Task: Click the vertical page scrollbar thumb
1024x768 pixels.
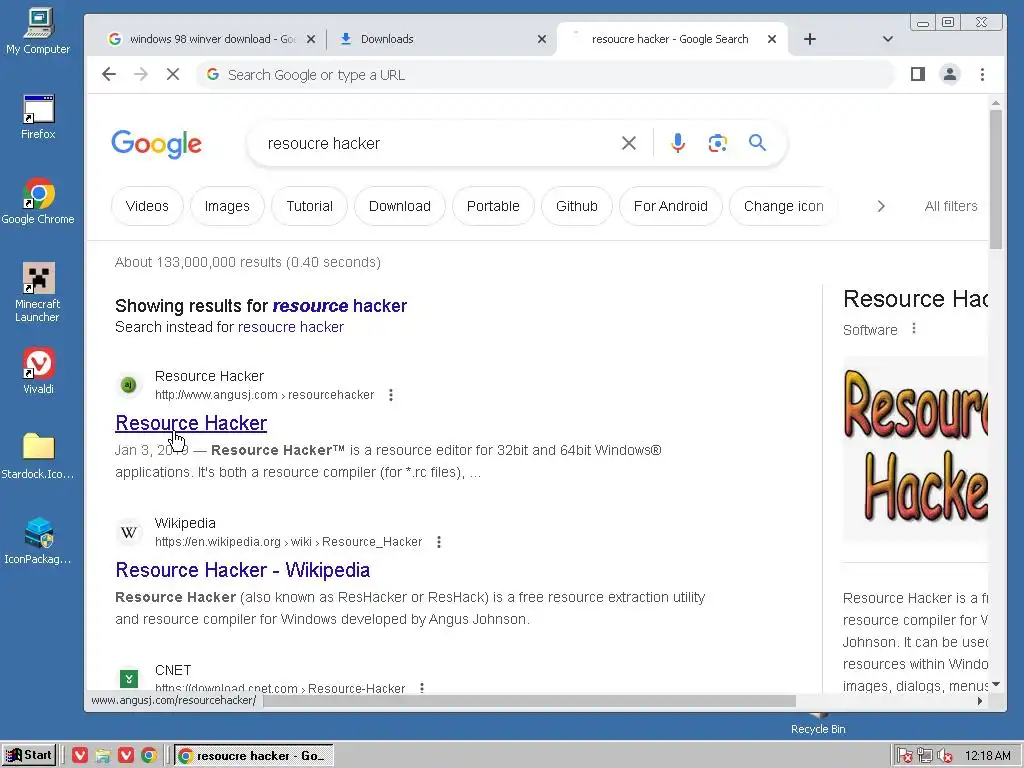Action: 995,180
